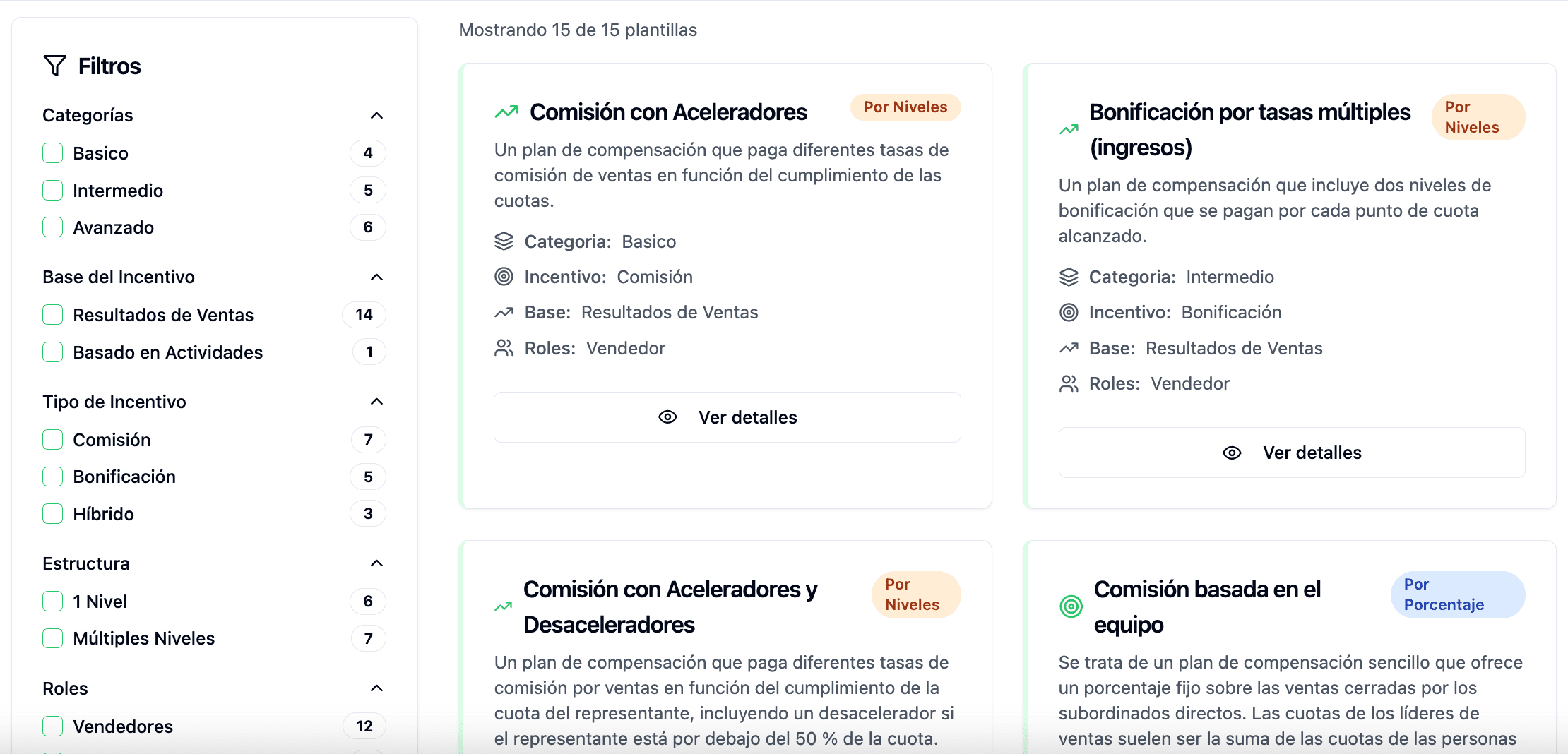Click eye icon in first card's Ver detalles
The image size is (1568, 754).
(x=667, y=417)
